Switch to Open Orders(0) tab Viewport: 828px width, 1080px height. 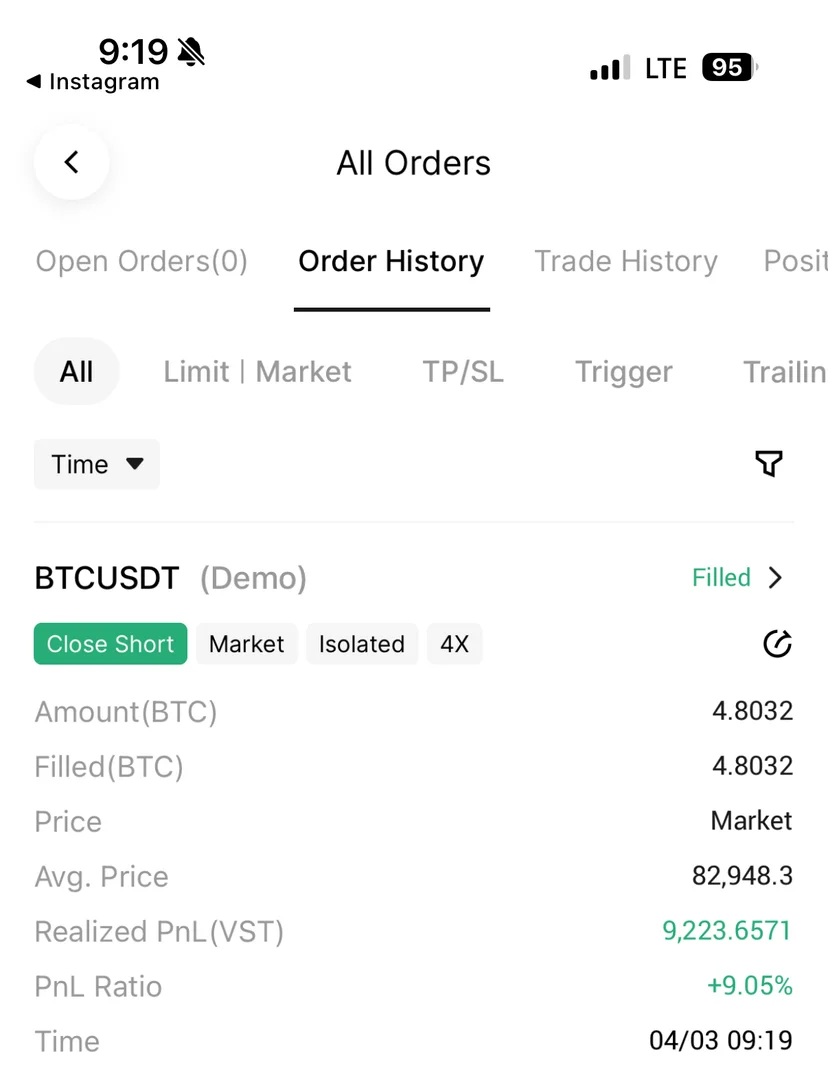pos(142,261)
